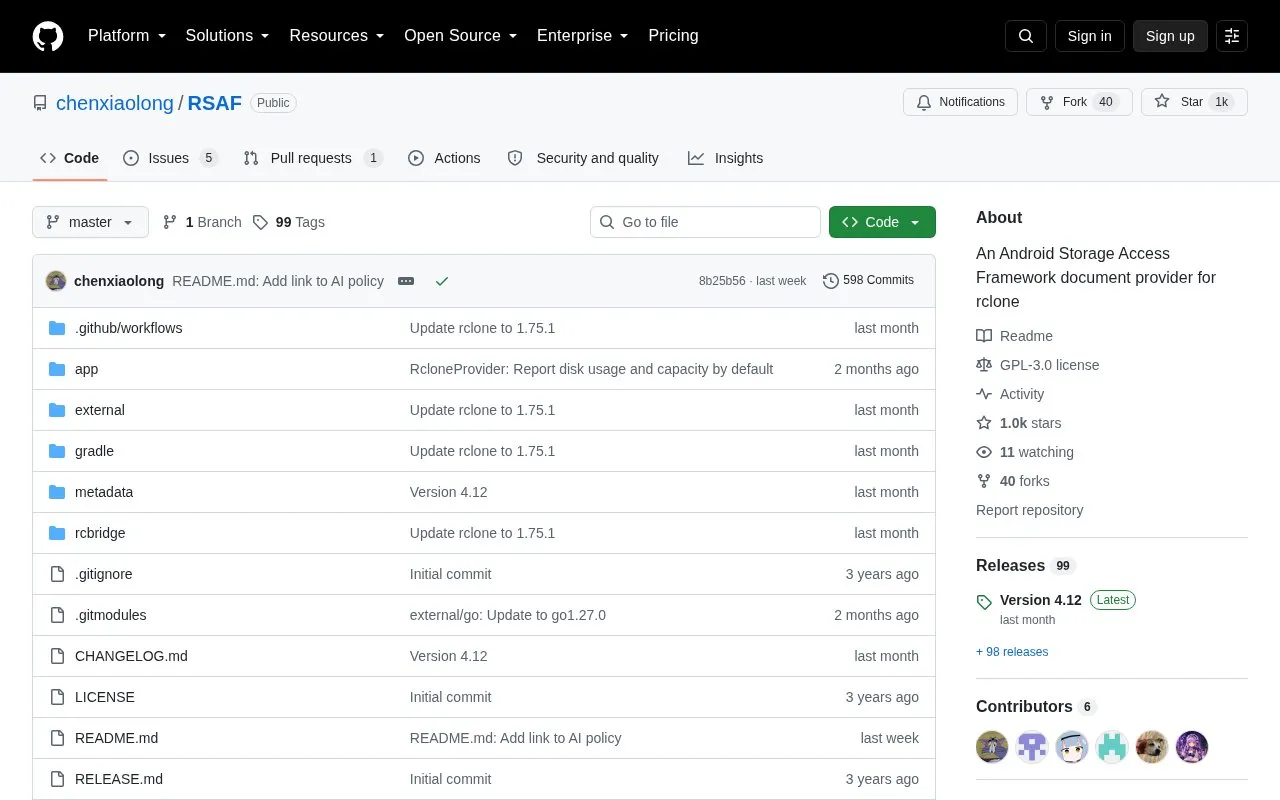The width and height of the screenshot is (1280, 800).
Task: Open the Pricing link
Action: 673,36
